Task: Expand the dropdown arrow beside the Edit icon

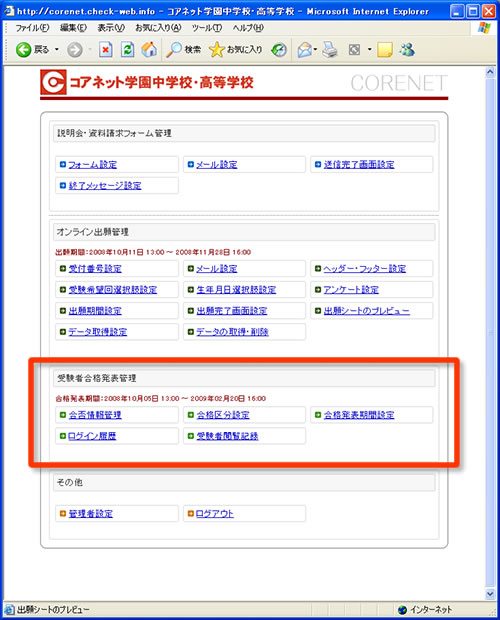Action: tap(370, 50)
